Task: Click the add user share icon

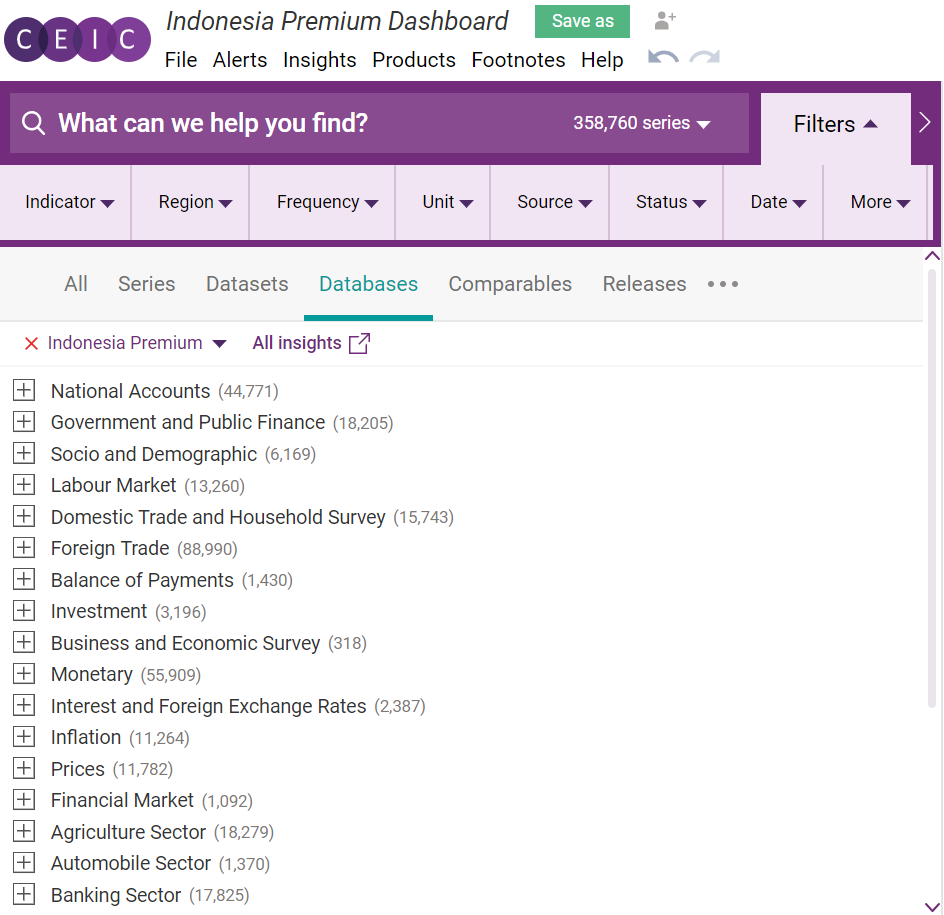Action: tap(665, 20)
